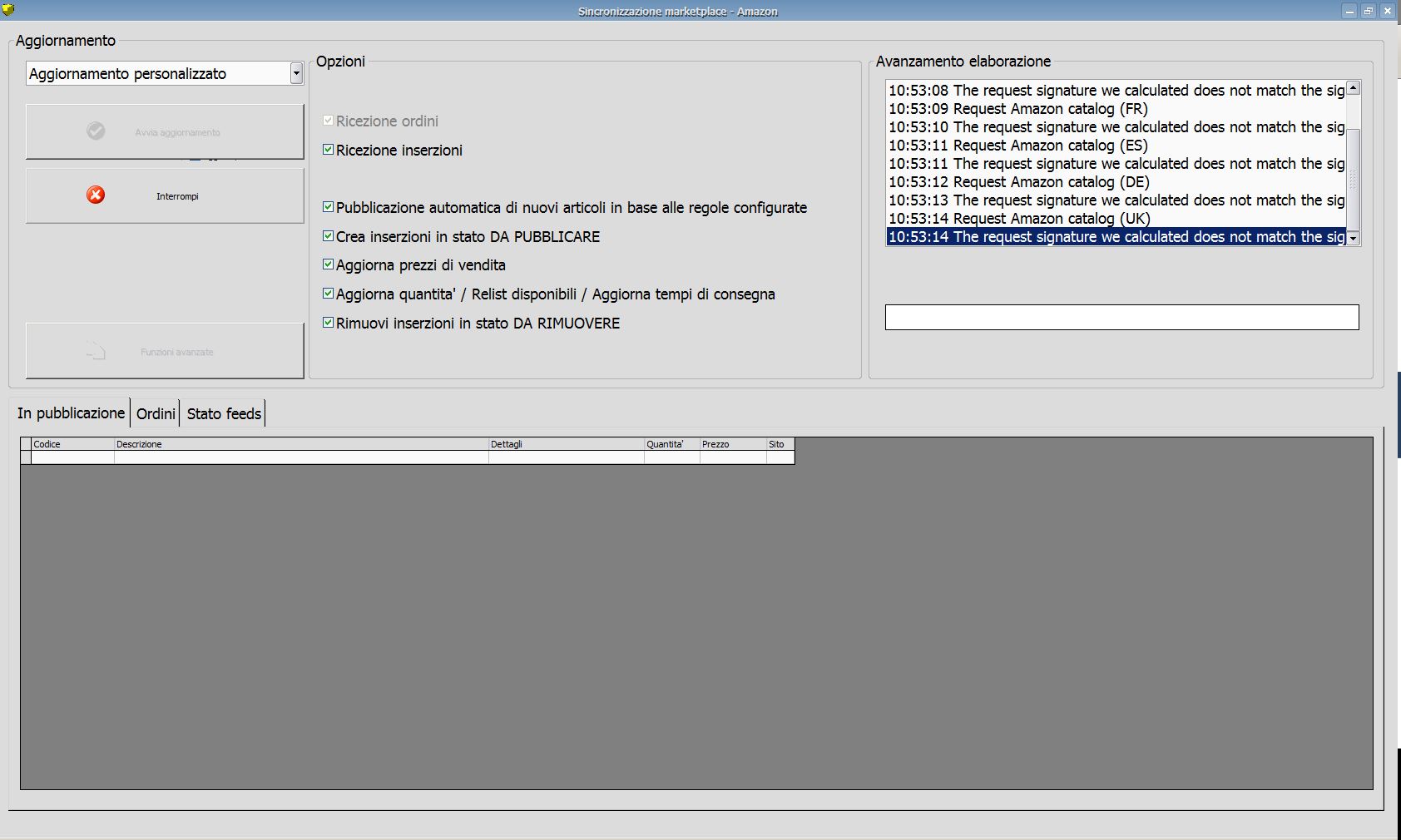The height and width of the screenshot is (840, 1401).
Task: Click the Codice column header
Action: tap(72, 444)
